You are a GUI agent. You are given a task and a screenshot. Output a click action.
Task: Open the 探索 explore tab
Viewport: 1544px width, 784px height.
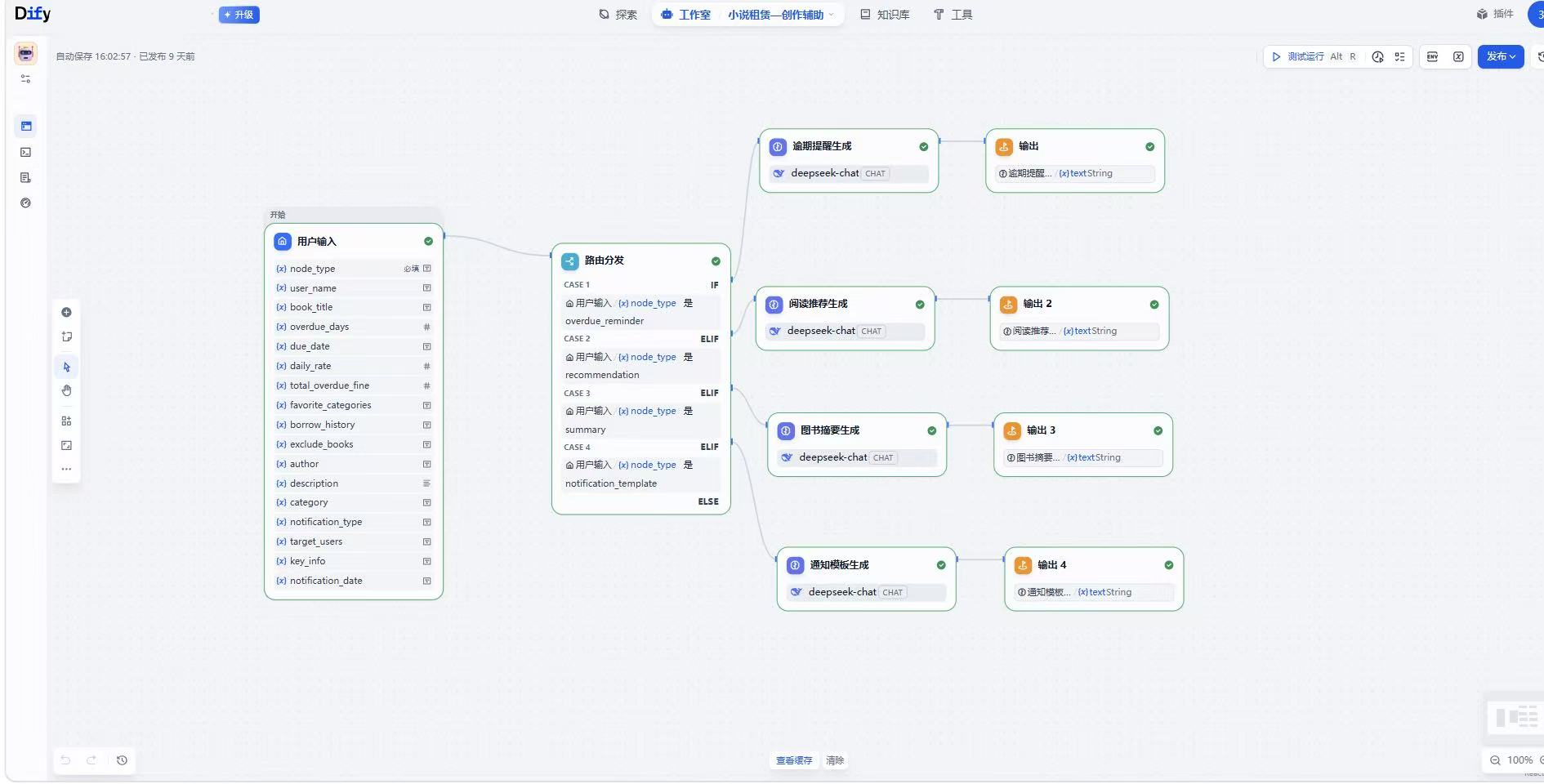(618, 15)
